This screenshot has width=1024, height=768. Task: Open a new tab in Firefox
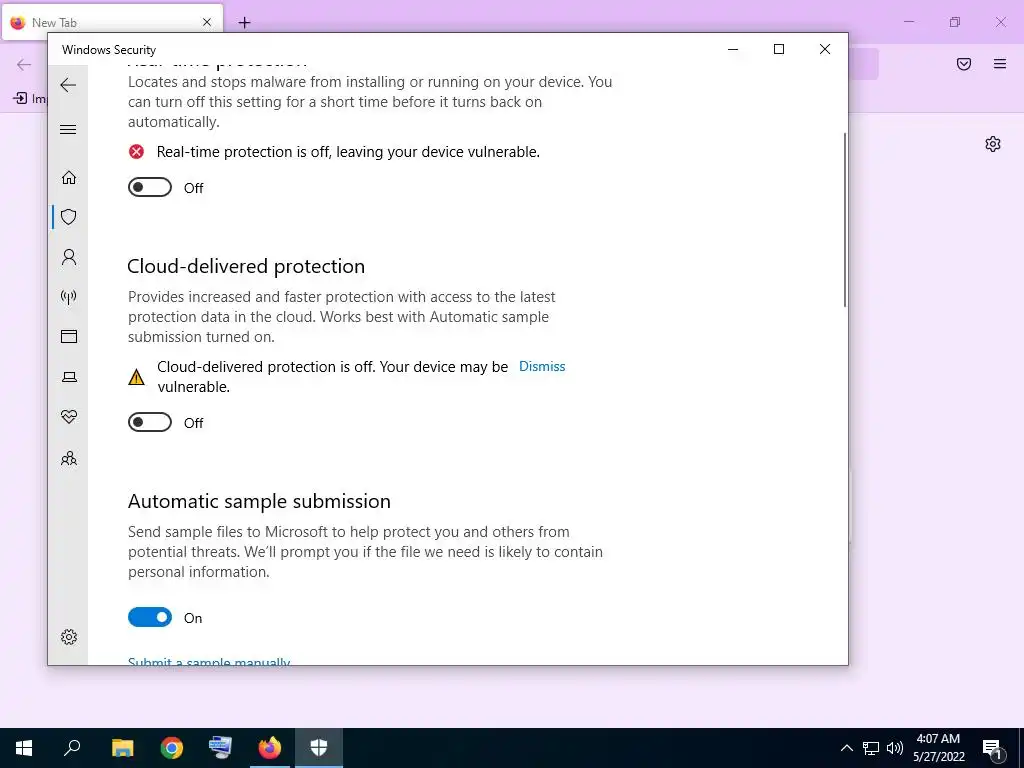coord(244,23)
